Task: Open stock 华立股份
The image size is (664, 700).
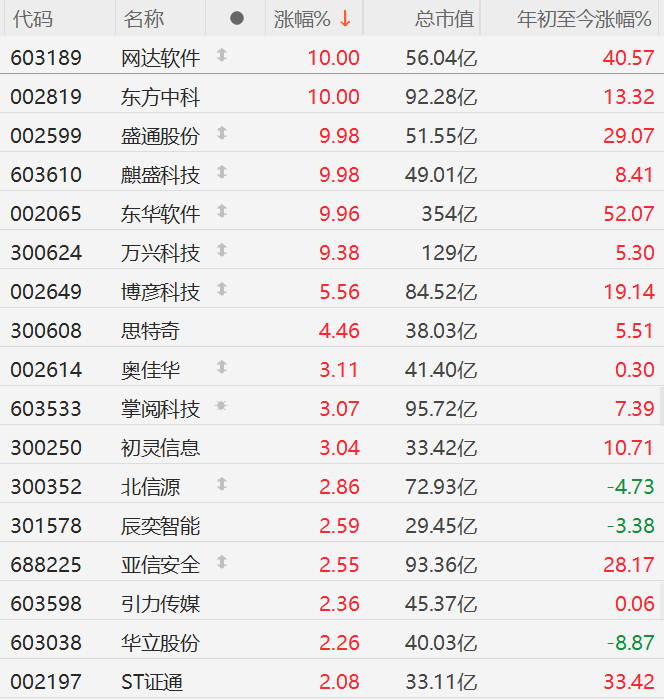Action: (160, 643)
